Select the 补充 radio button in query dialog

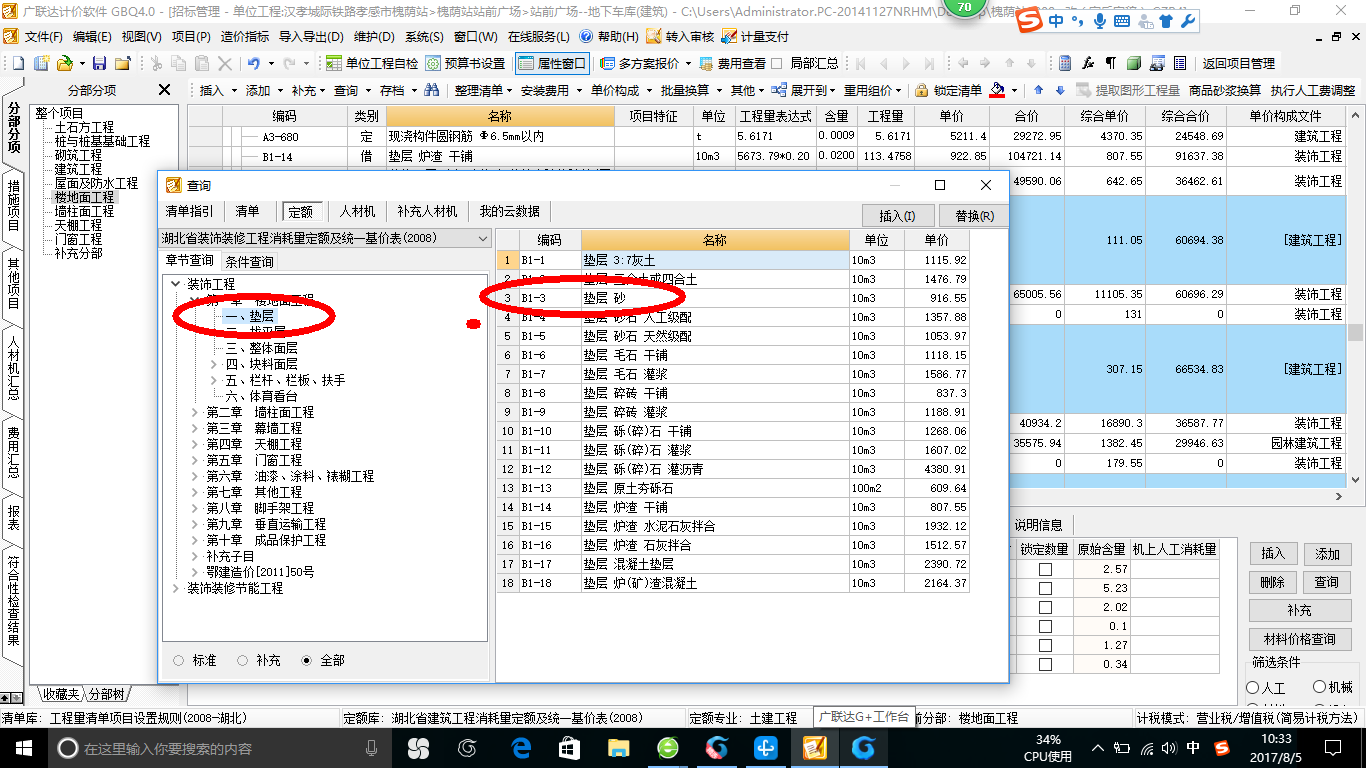tap(243, 660)
